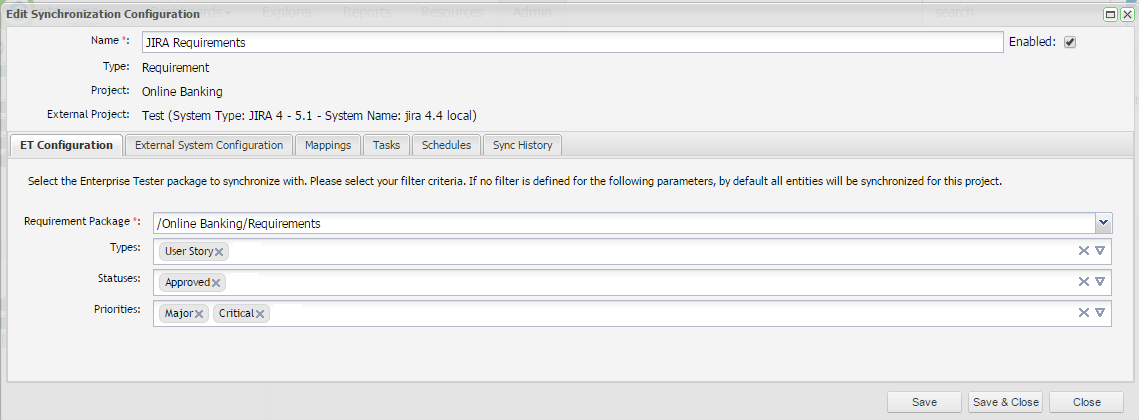Open the Priorities filter dropdown arrow

tap(1100, 313)
